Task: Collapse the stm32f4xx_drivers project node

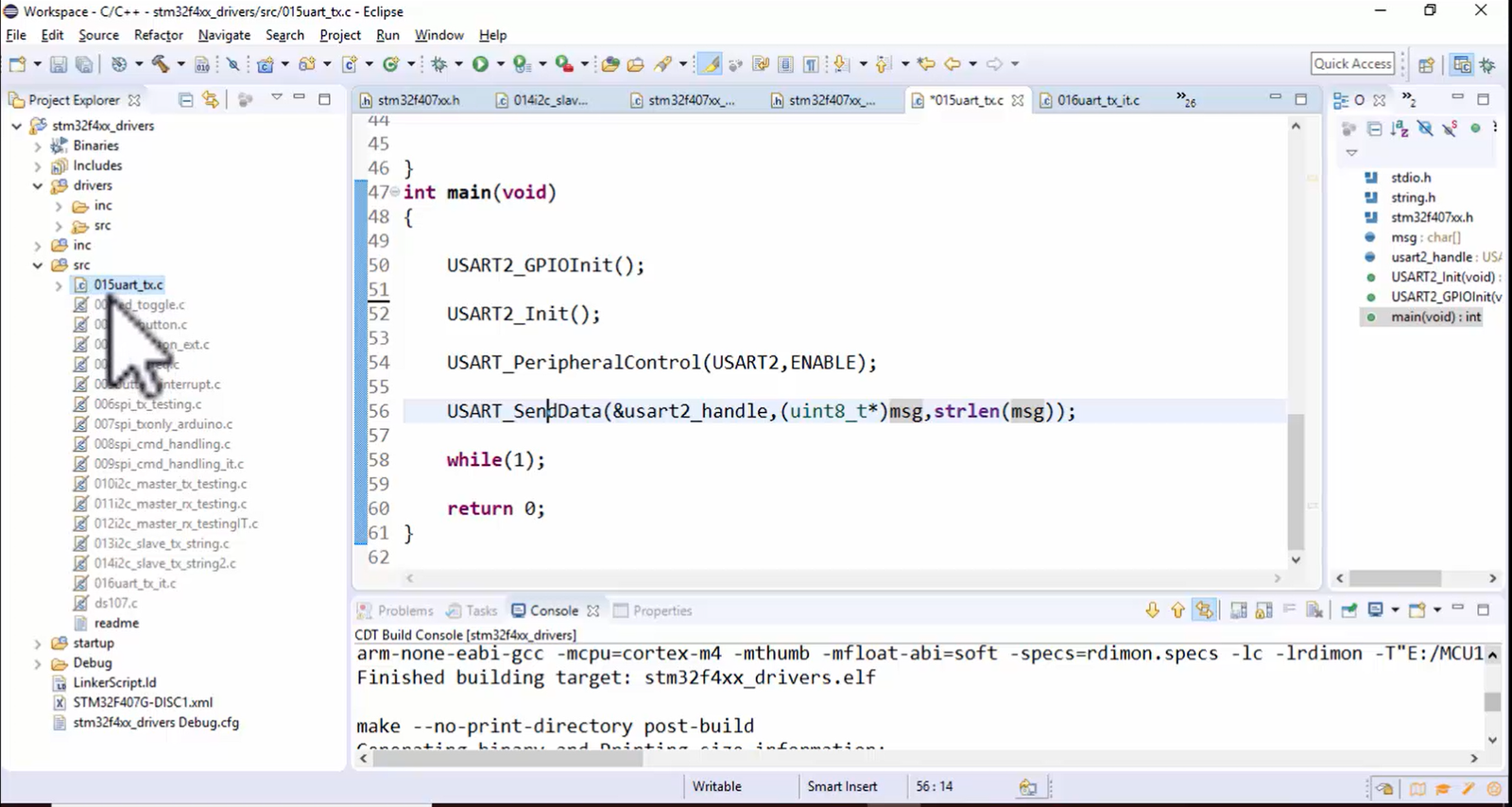Action: click(x=16, y=126)
